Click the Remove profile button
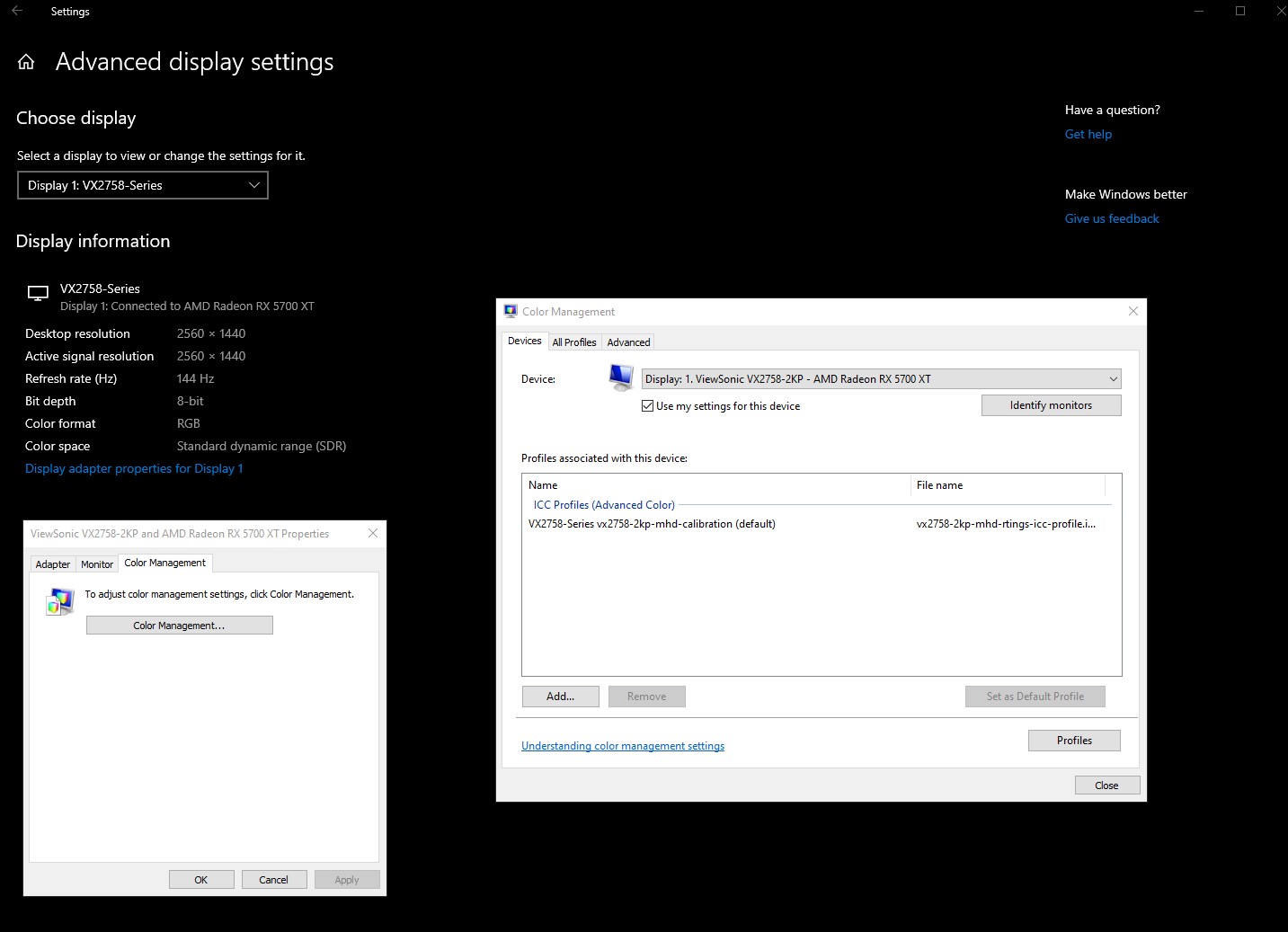The image size is (1288, 932). click(x=647, y=697)
